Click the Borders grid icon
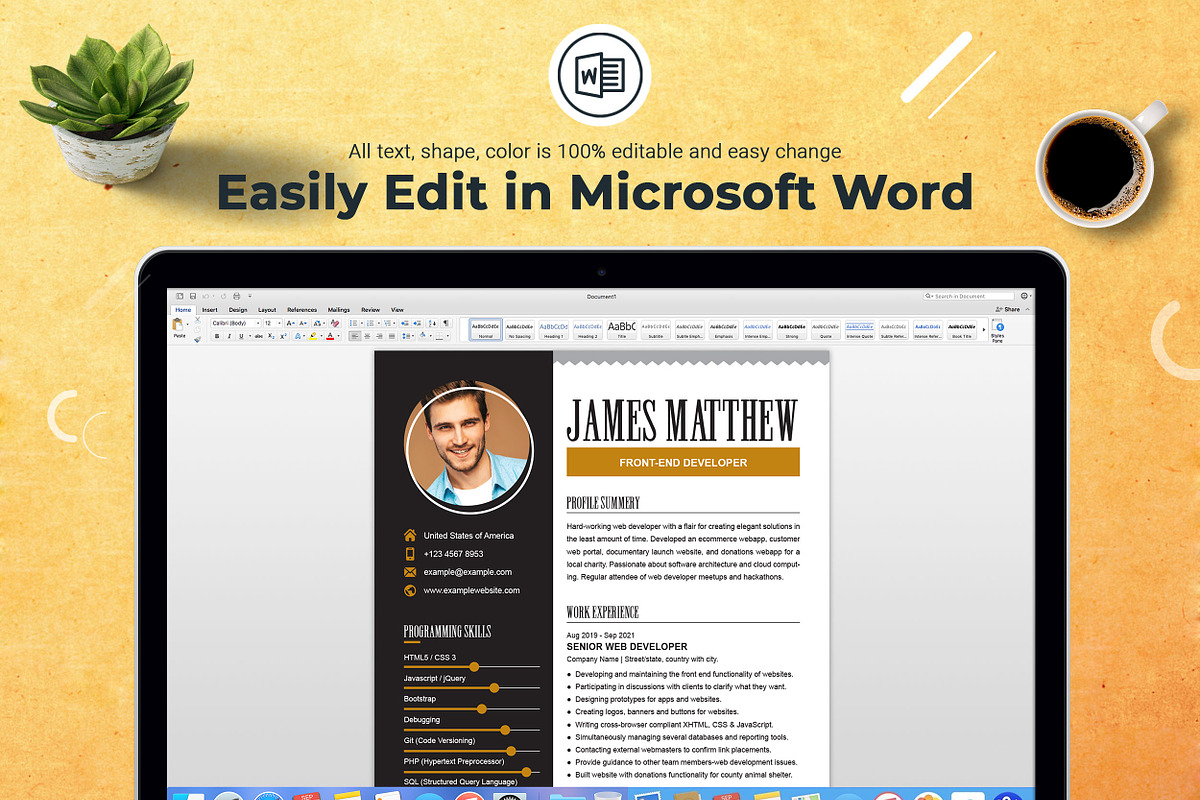Screen dimensions: 1200x800 [x=439, y=336]
